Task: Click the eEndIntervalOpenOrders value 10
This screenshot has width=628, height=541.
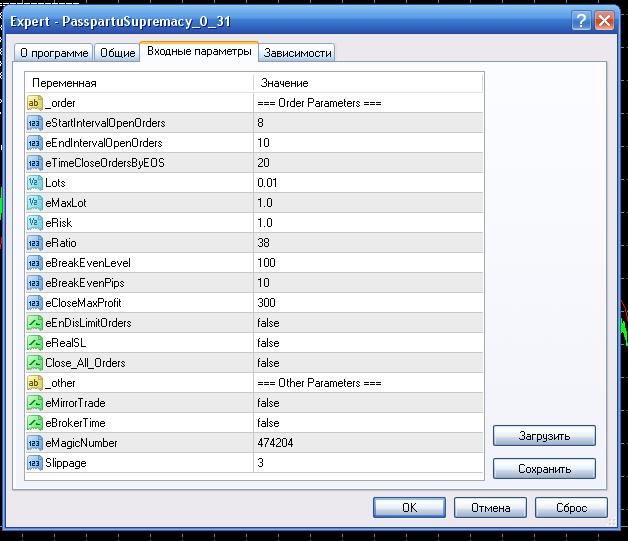Action: tap(368, 143)
